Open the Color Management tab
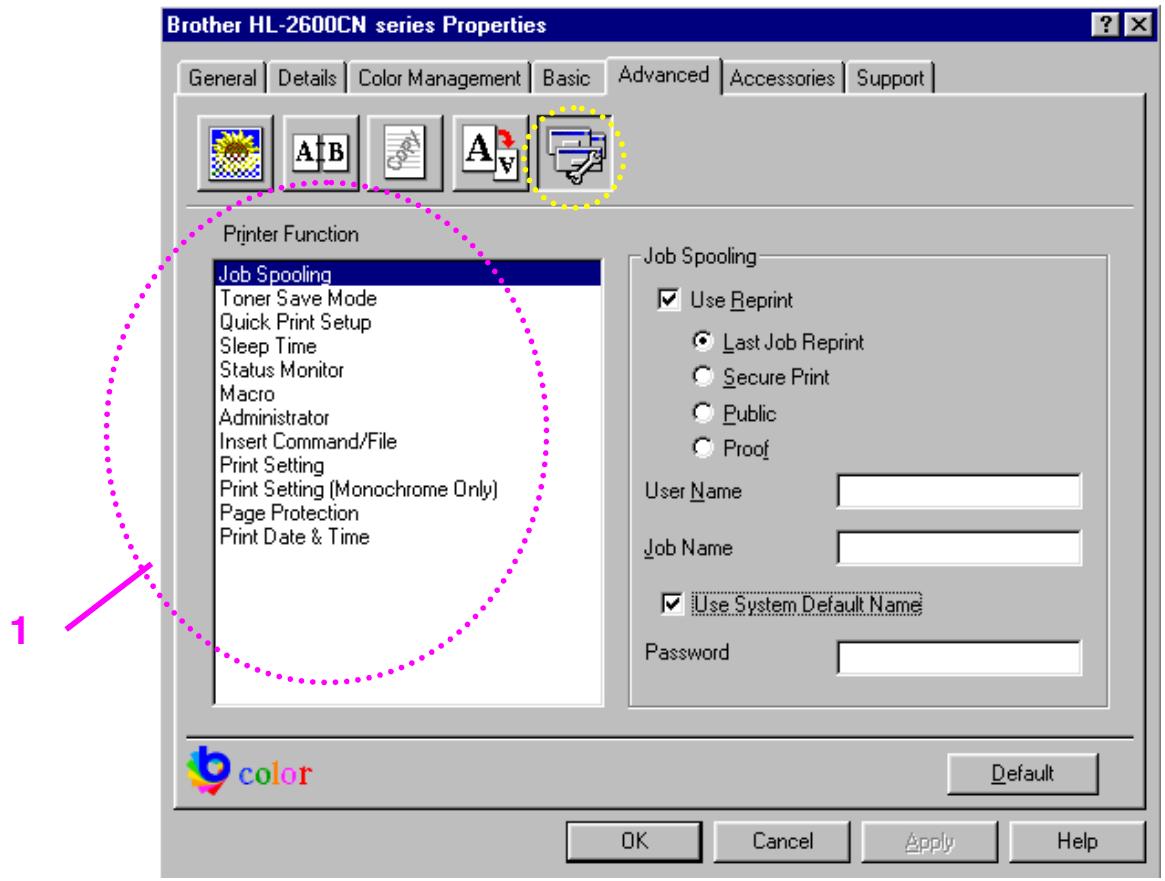Viewport: 1165px width, 881px height. pyautogui.click(x=439, y=78)
